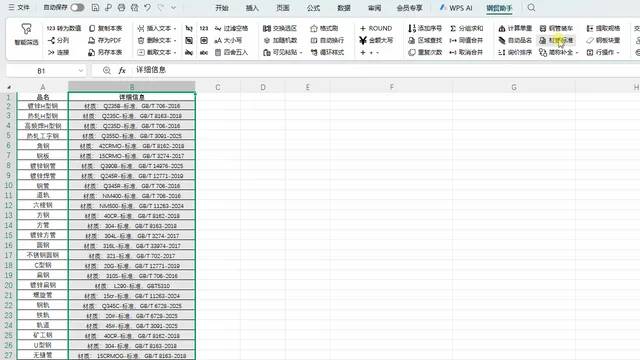Click the 区域查找 tool
The width and height of the screenshot is (640, 360).
coord(425,40)
